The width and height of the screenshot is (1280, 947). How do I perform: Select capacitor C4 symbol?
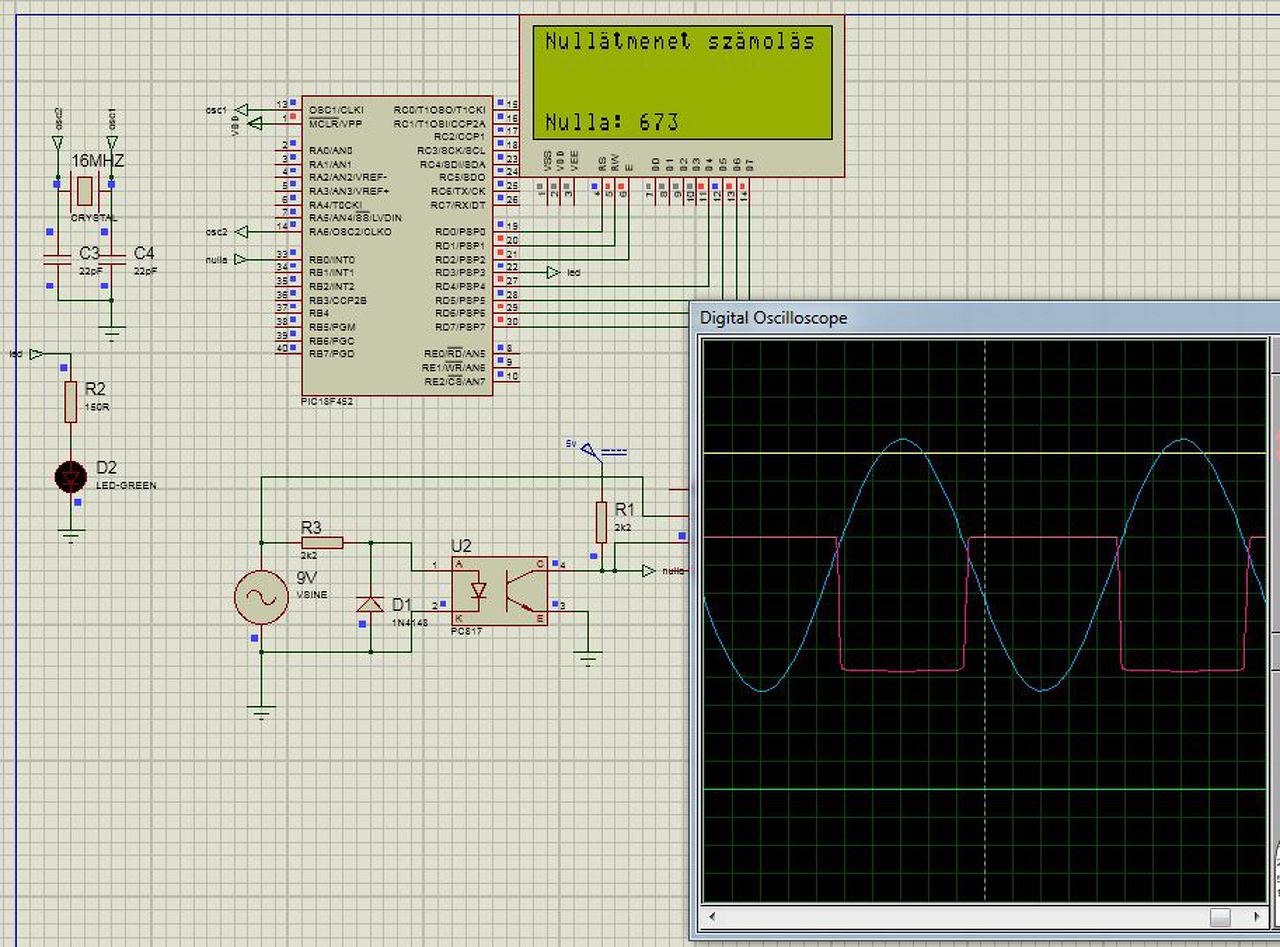point(112,259)
